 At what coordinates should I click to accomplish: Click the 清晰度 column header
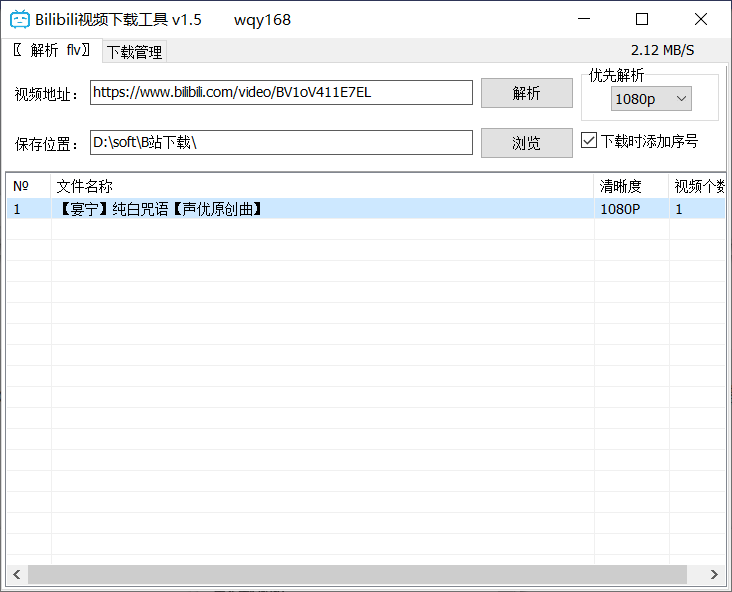click(x=631, y=186)
